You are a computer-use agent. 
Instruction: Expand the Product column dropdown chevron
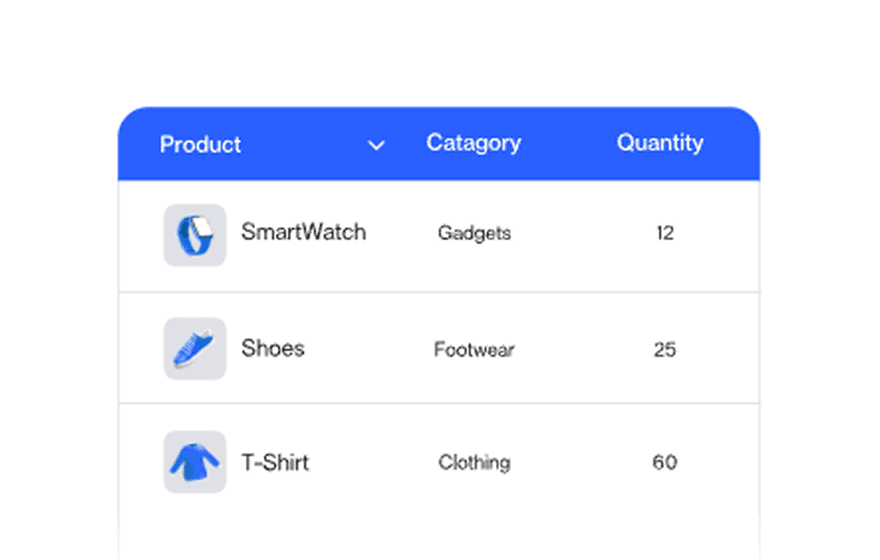tap(376, 145)
